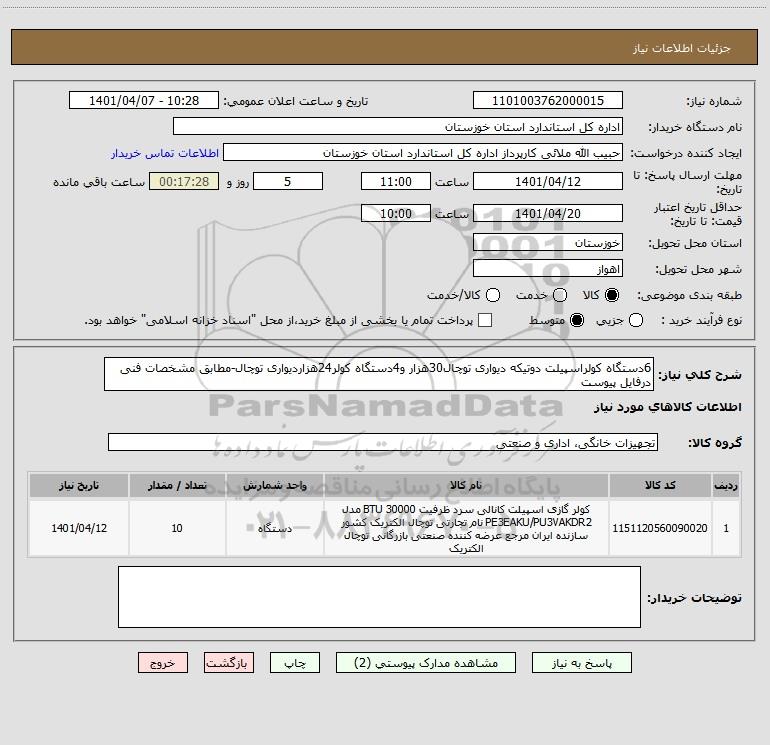
Task: Click the announcement date 1401/04/07 field
Action: (x=144, y=101)
